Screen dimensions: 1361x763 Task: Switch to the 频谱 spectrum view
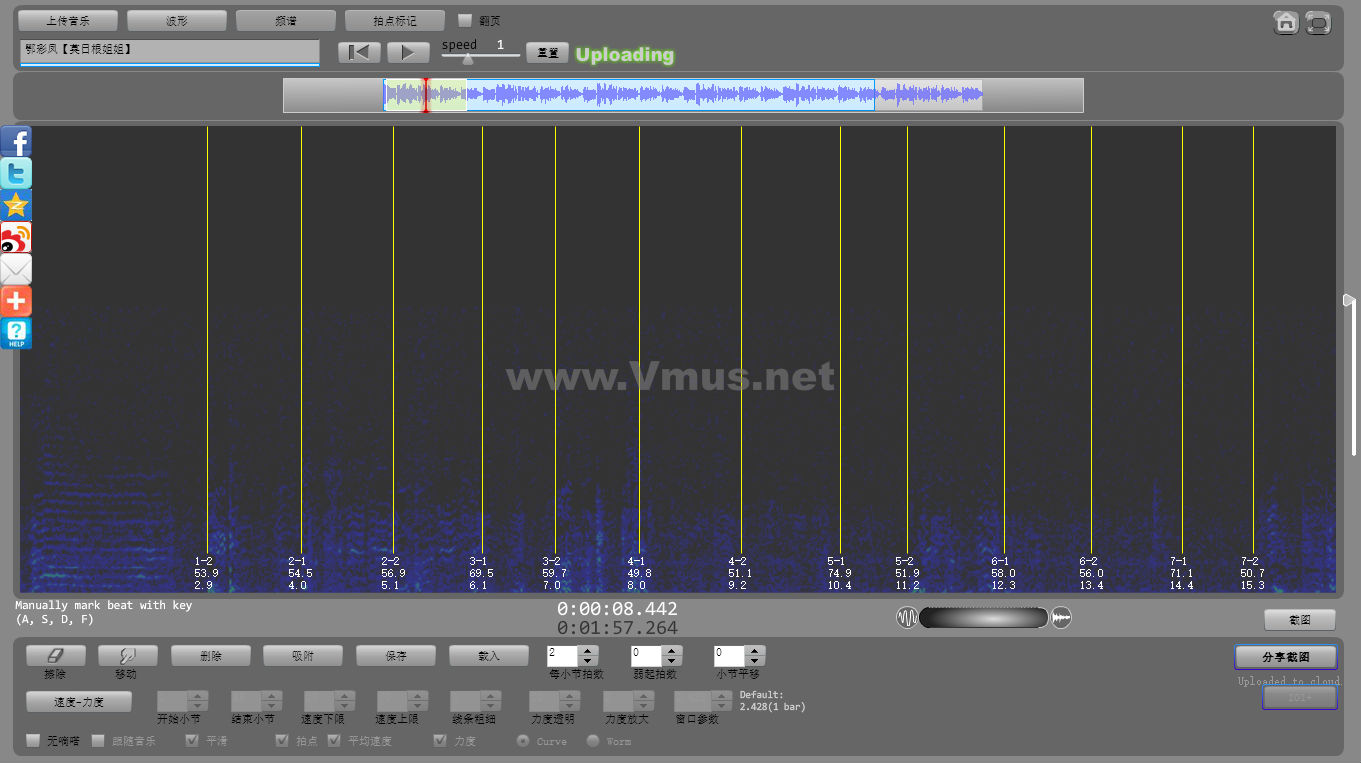(x=285, y=20)
